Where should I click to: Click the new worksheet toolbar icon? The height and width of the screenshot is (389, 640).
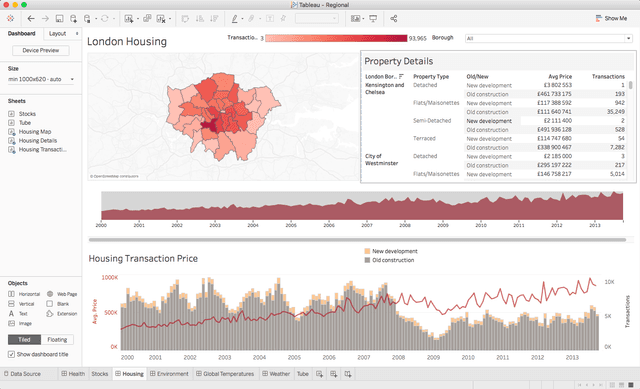[129, 18]
